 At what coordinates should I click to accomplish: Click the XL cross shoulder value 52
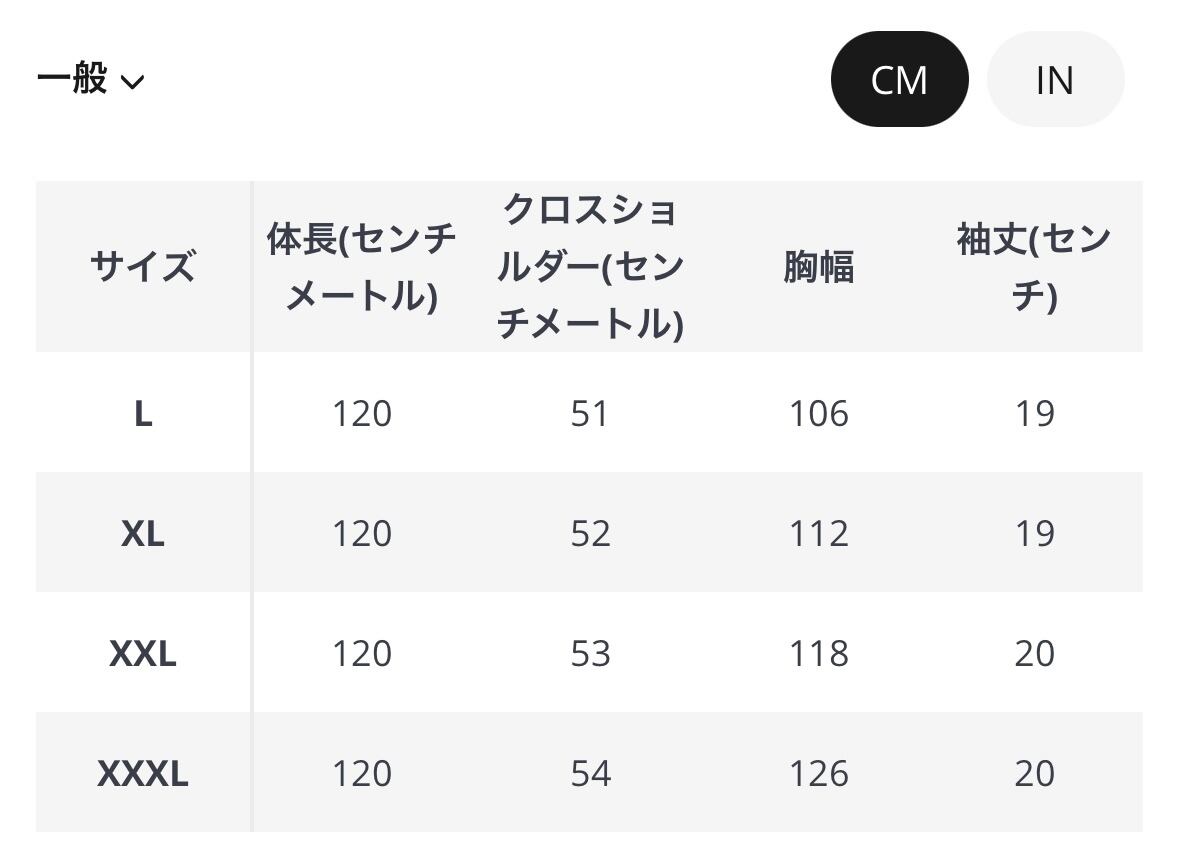point(590,533)
